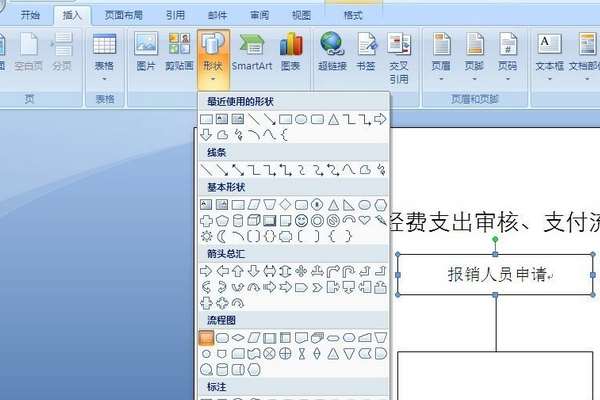600x400 pixels.
Task: Expand the 页眉 dropdown arrow
Action: tap(441, 79)
